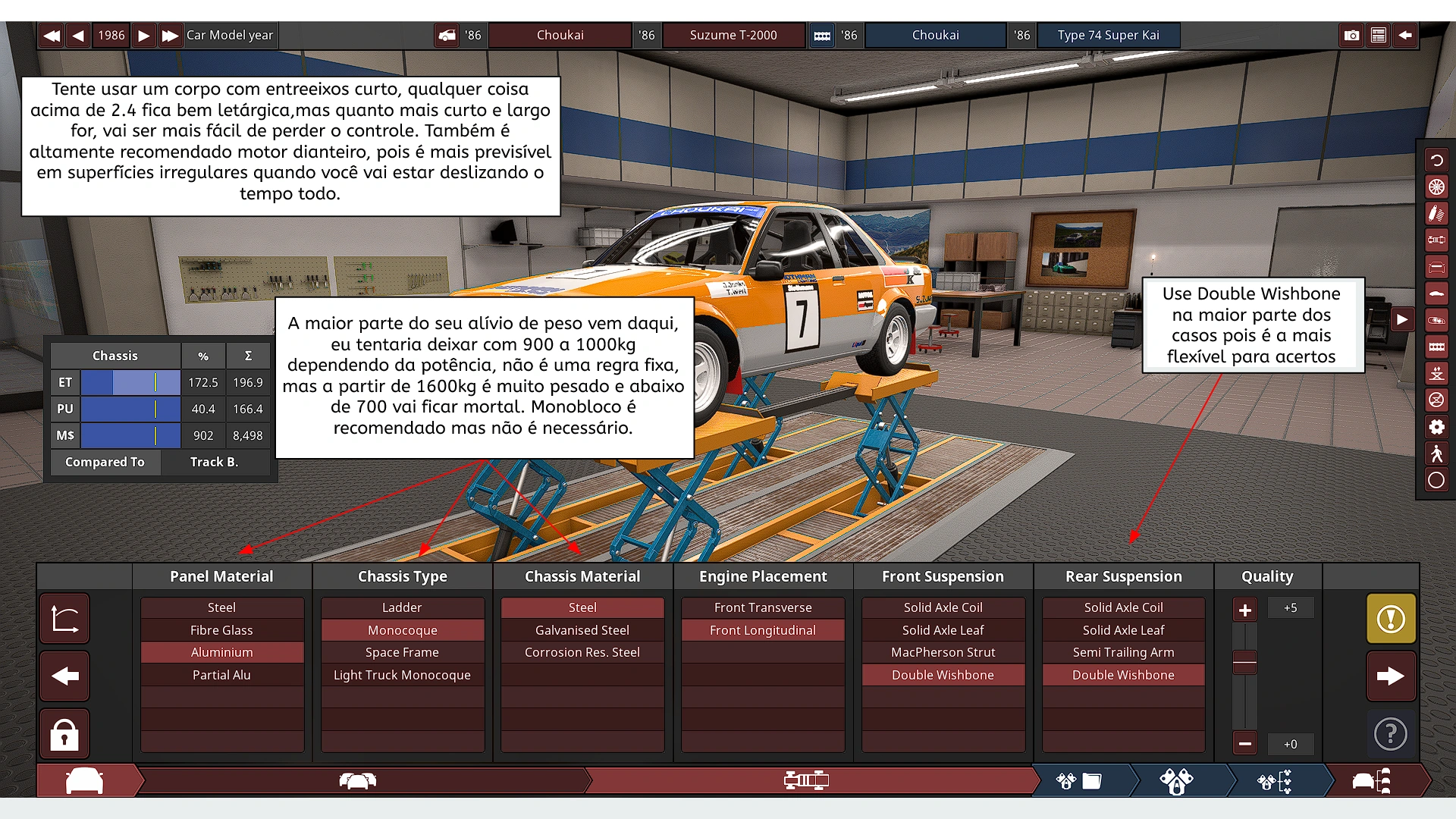The width and height of the screenshot is (1456, 819).
Task: Open the Suzume T-2000 model selector
Action: click(733, 36)
